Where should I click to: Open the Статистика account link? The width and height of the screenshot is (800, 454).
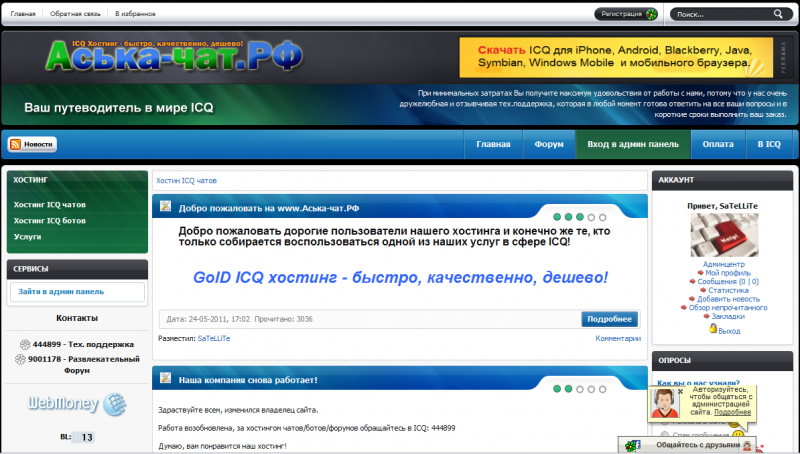pyautogui.click(x=728, y=290)
